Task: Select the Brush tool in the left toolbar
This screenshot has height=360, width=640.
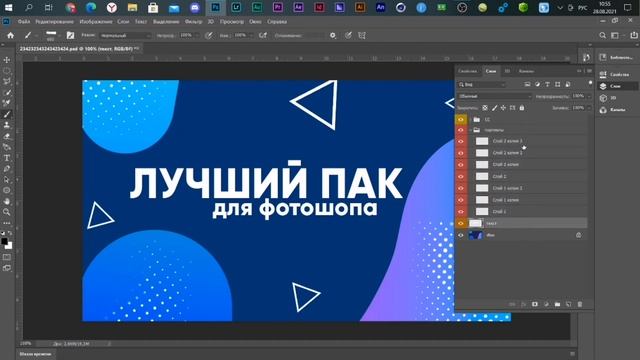Action: click(x=7, y=114)
